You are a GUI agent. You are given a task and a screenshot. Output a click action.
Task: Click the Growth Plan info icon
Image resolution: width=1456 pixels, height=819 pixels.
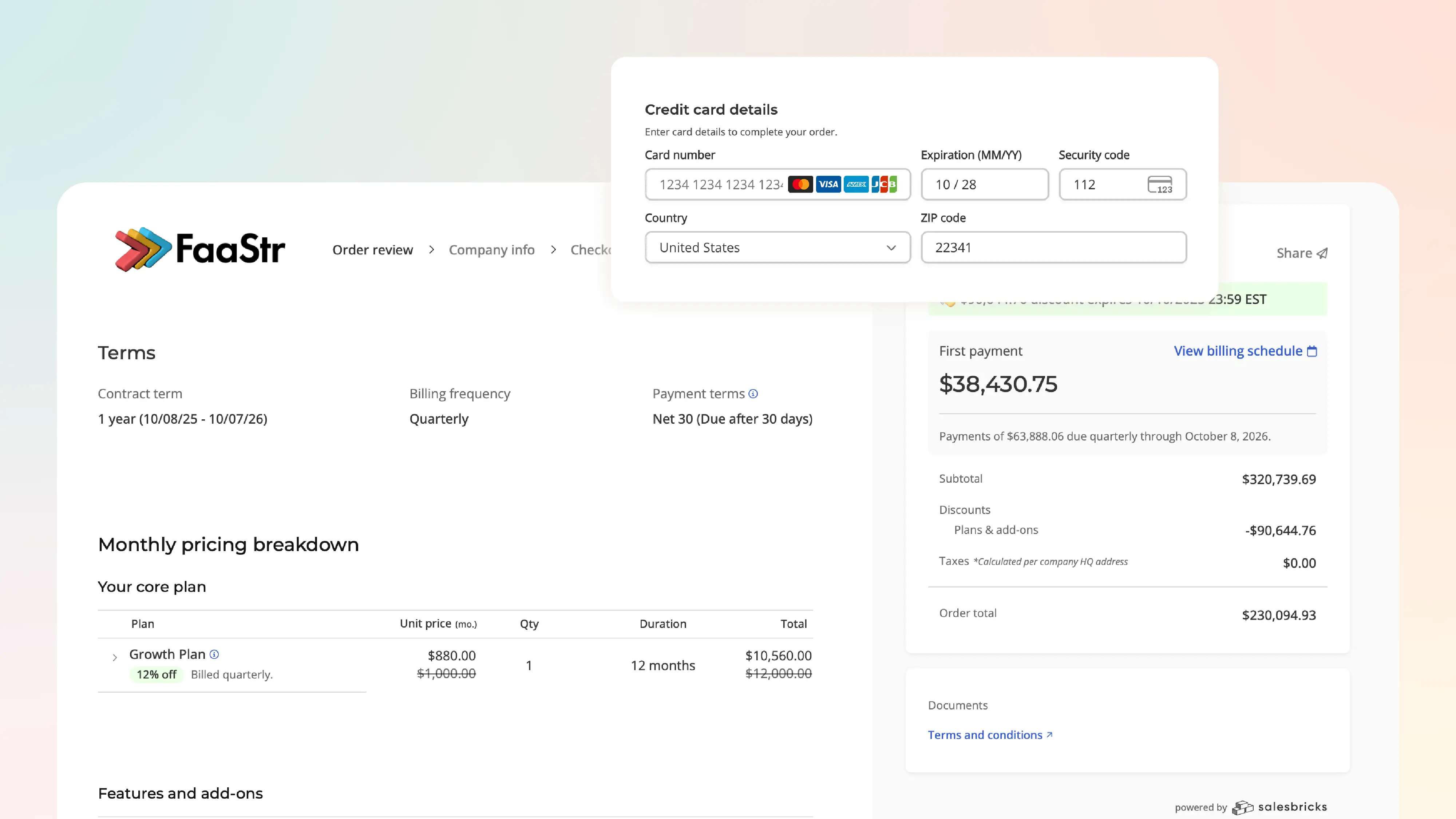(x=214, y=654)
